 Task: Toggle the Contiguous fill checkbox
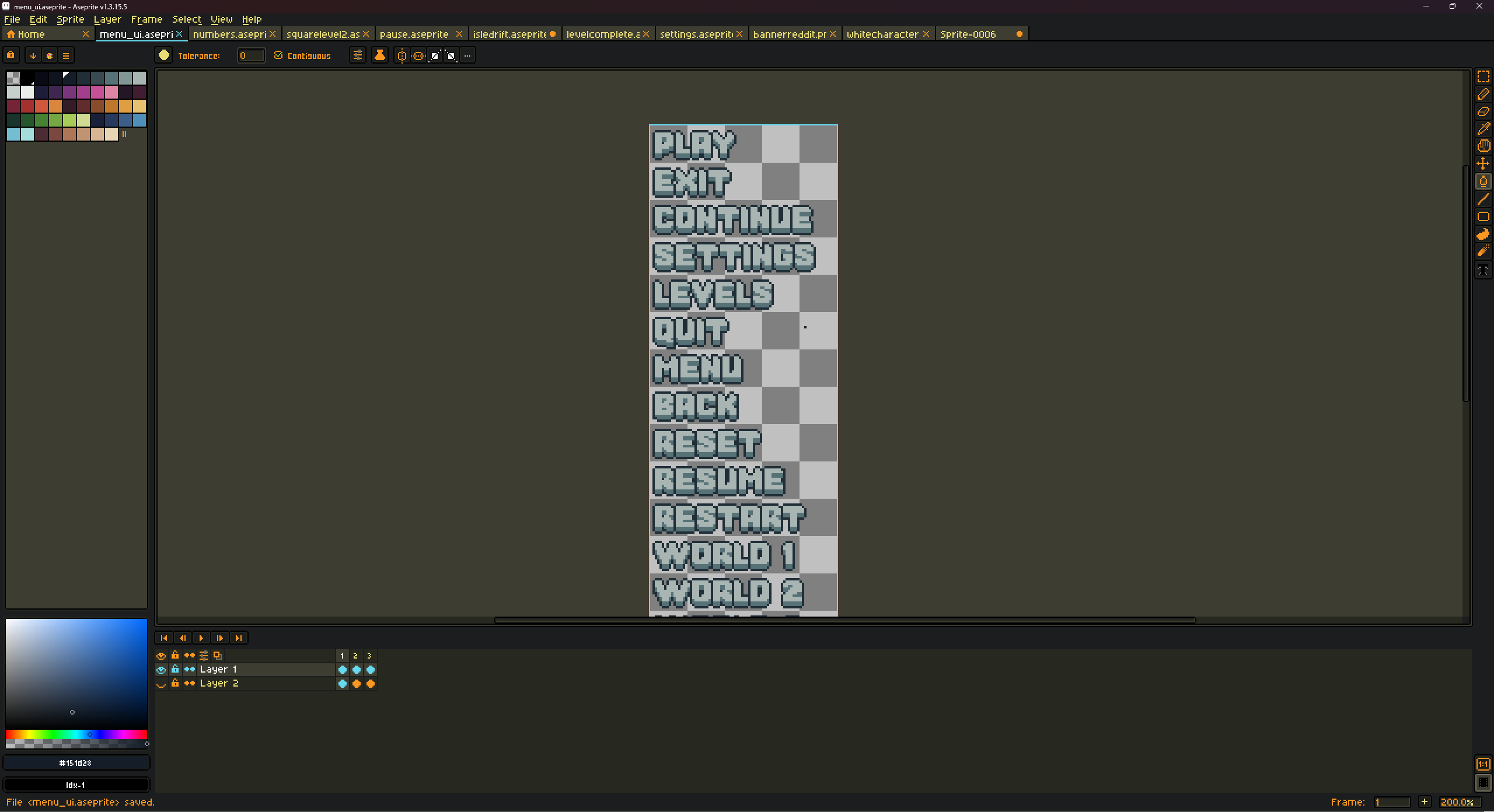click(278, 55)
